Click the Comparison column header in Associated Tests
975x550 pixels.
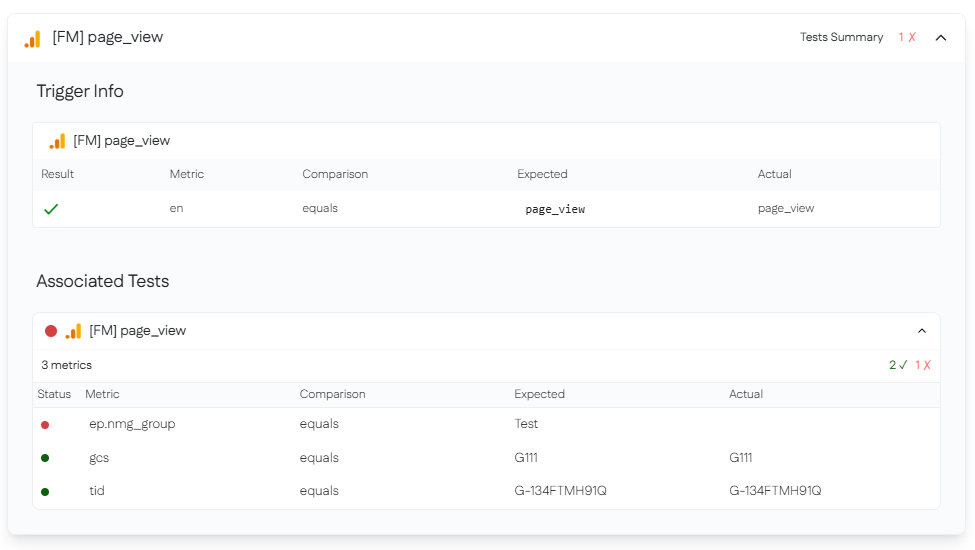333,394
